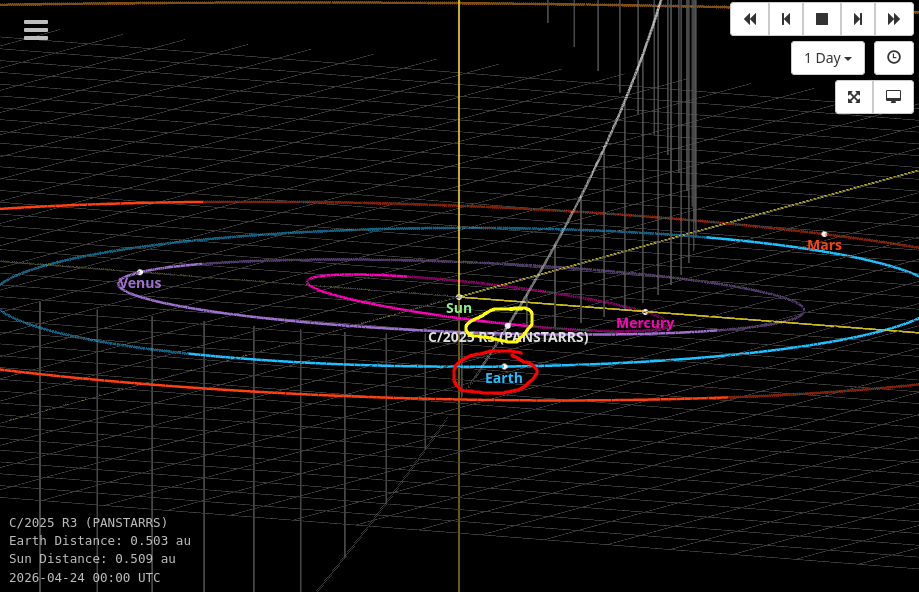Click the Earth Distance readout text
Viewport: 919px width, 592px height.
tap(100, 540)
